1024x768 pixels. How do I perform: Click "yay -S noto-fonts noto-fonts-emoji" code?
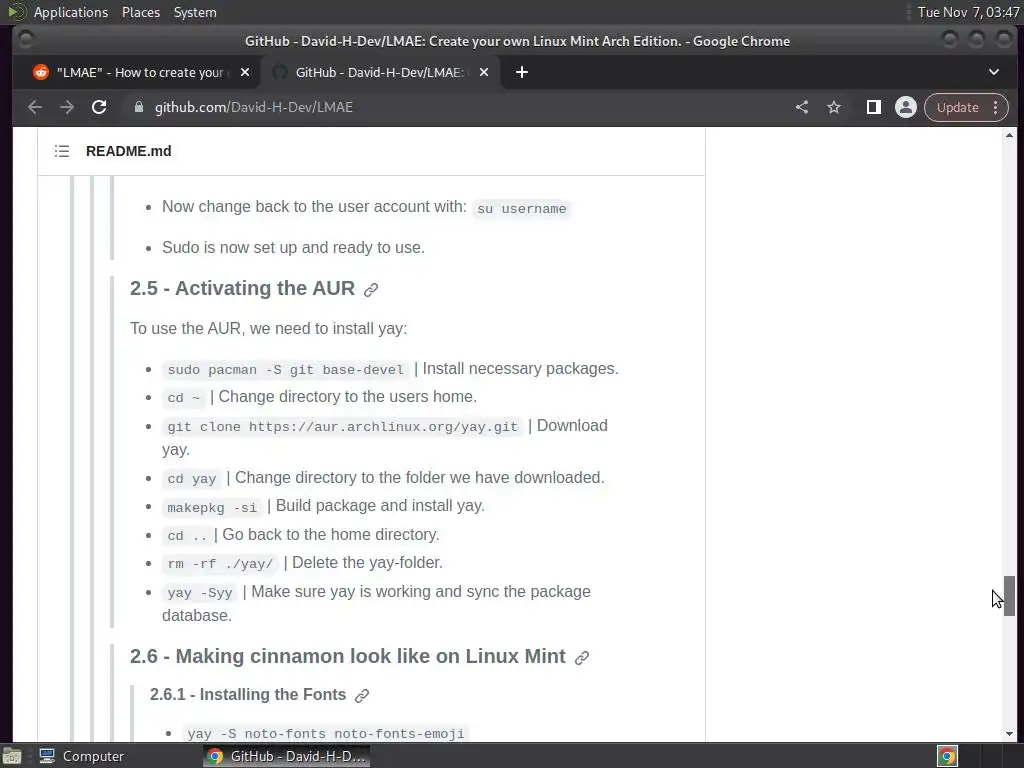pyautogui.click(x=325, y=733)
